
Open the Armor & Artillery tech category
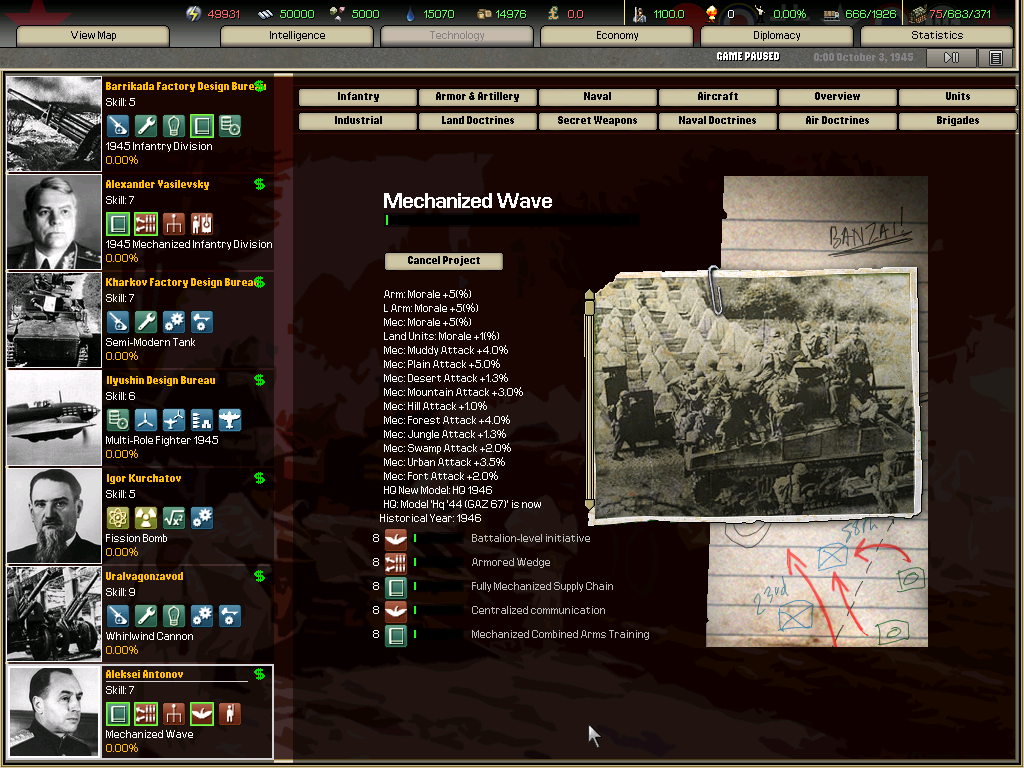click(x=477, y=97)
